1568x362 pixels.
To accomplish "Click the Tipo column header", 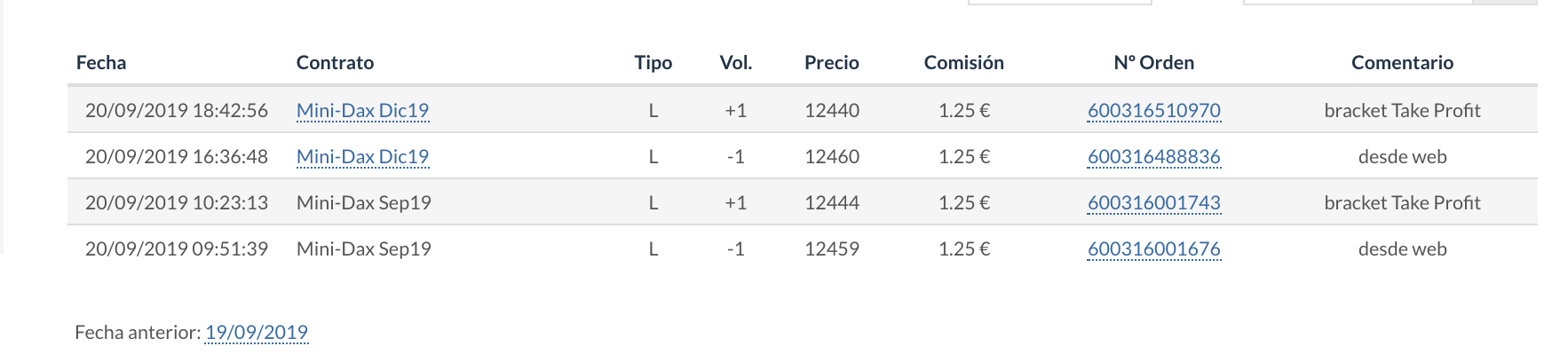I will pyautogui.click(x=653, y=63).
